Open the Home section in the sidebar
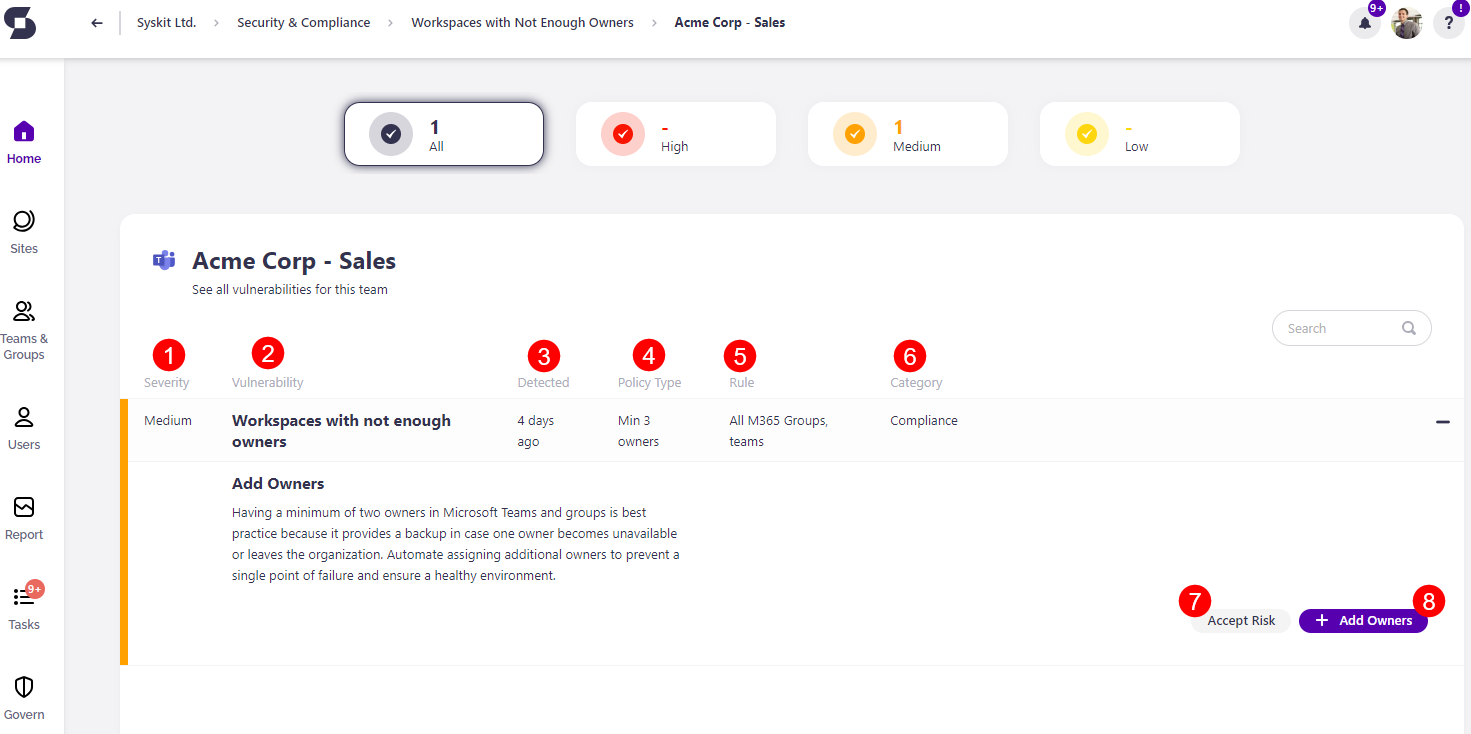 point(23,140)
